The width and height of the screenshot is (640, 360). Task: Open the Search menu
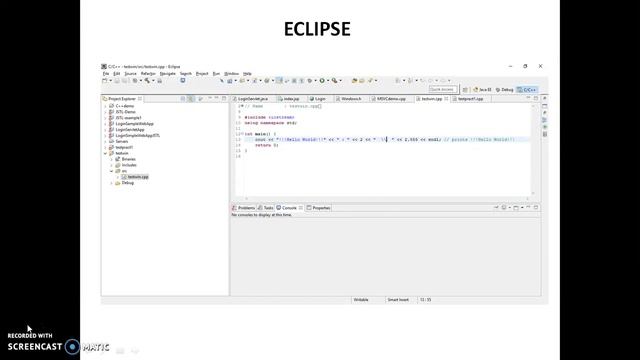click(186, 74)
